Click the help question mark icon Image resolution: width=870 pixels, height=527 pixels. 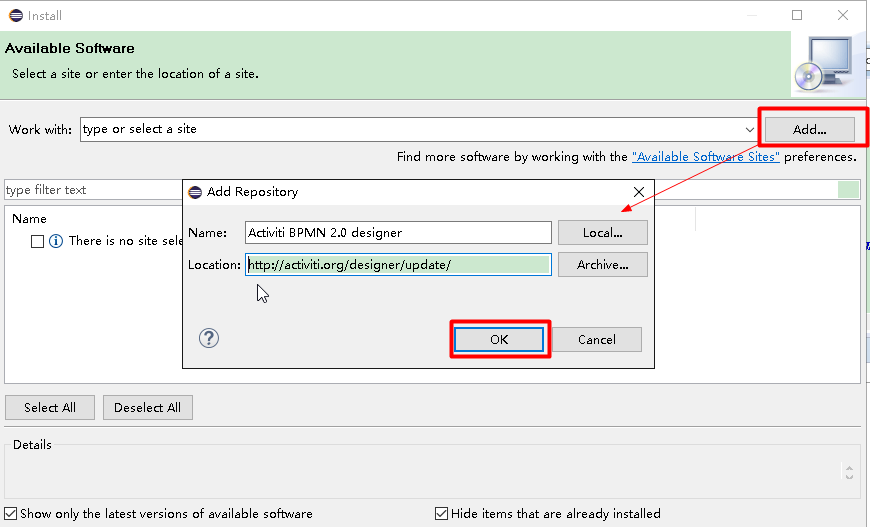(x=209, y=338)
